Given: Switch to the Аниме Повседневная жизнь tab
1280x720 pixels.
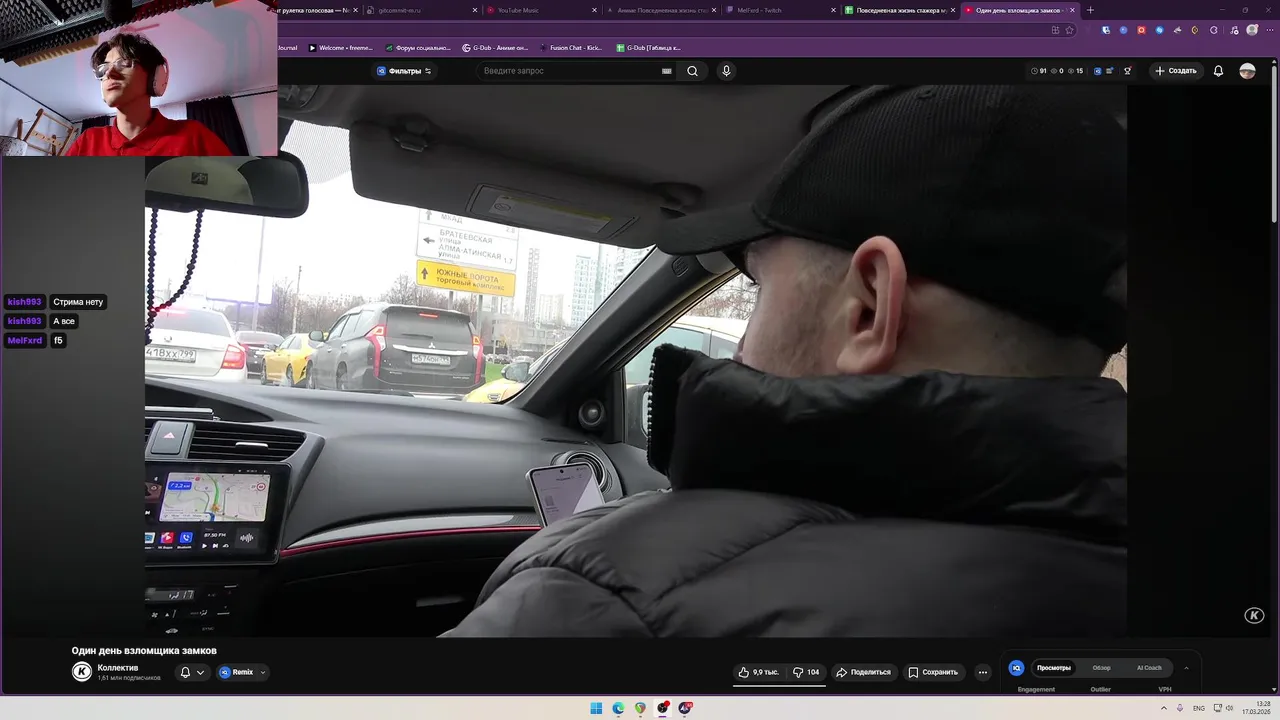Looking at the screenshot, I should coord(660,10).
